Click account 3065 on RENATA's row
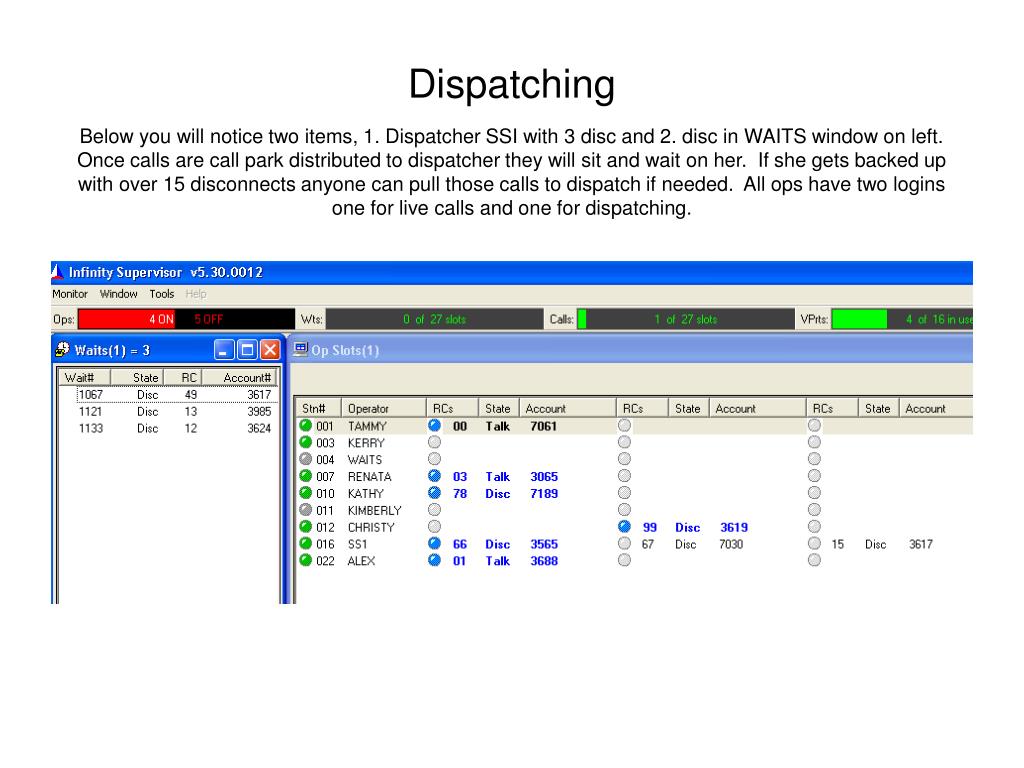The image size is (1024, 768). (544, 477)
